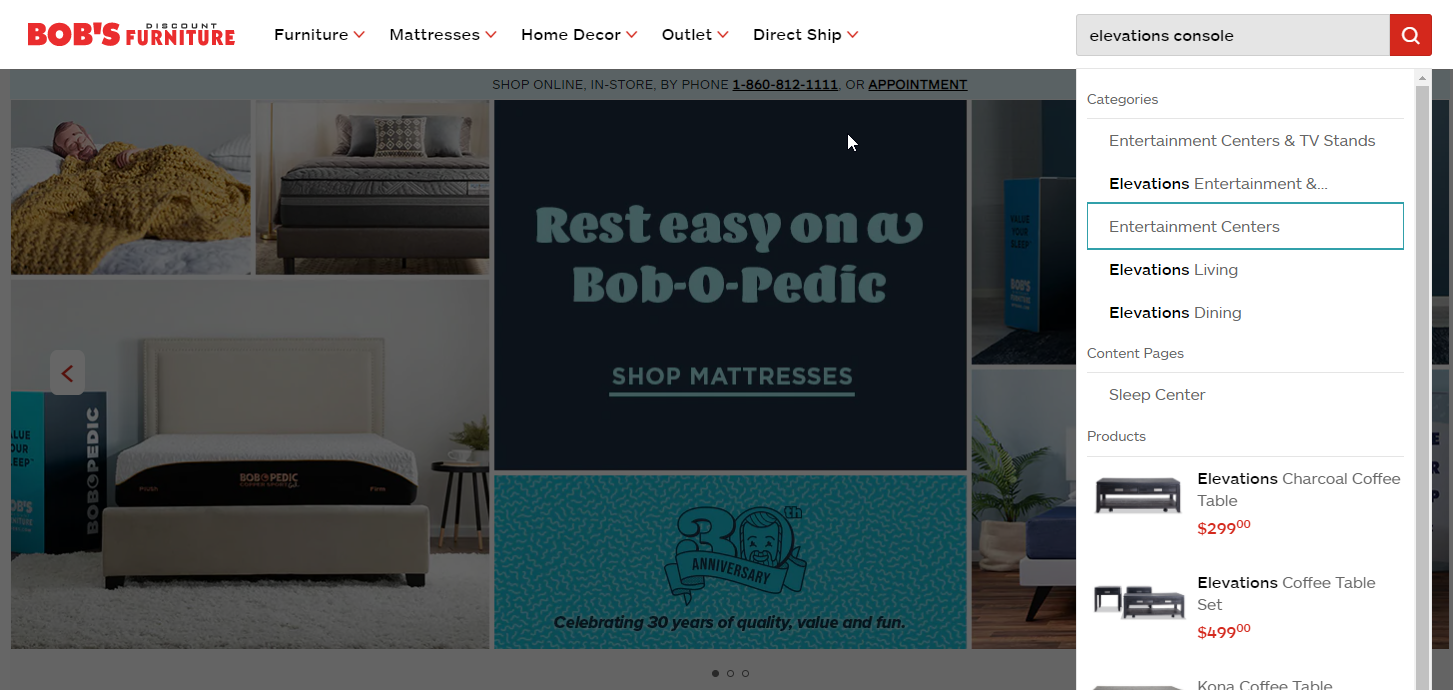Select the second carousel dot indicator
Screen dimensions: 1453x690
730,674
